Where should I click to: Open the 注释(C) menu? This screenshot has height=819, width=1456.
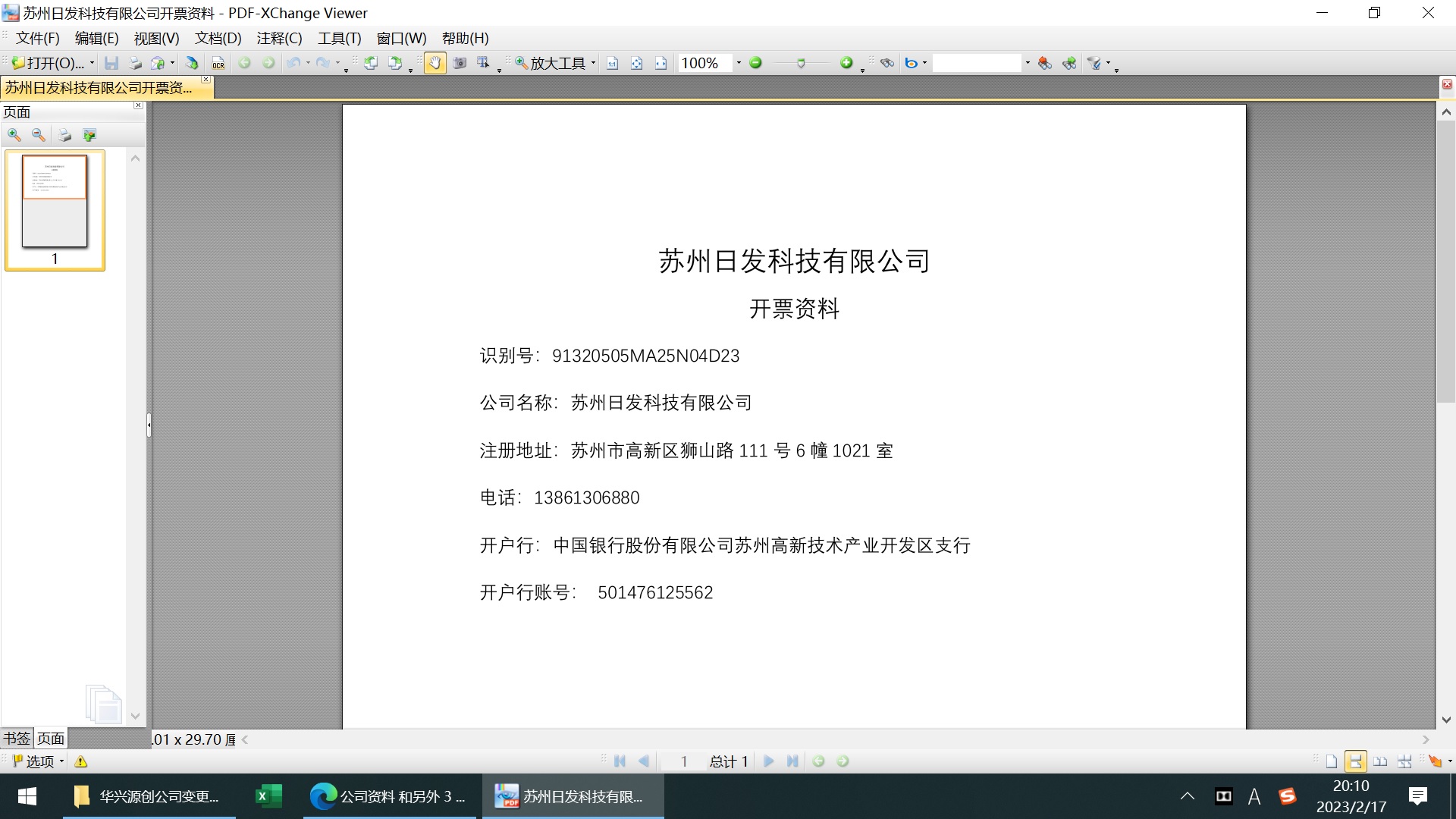(279, 38)
